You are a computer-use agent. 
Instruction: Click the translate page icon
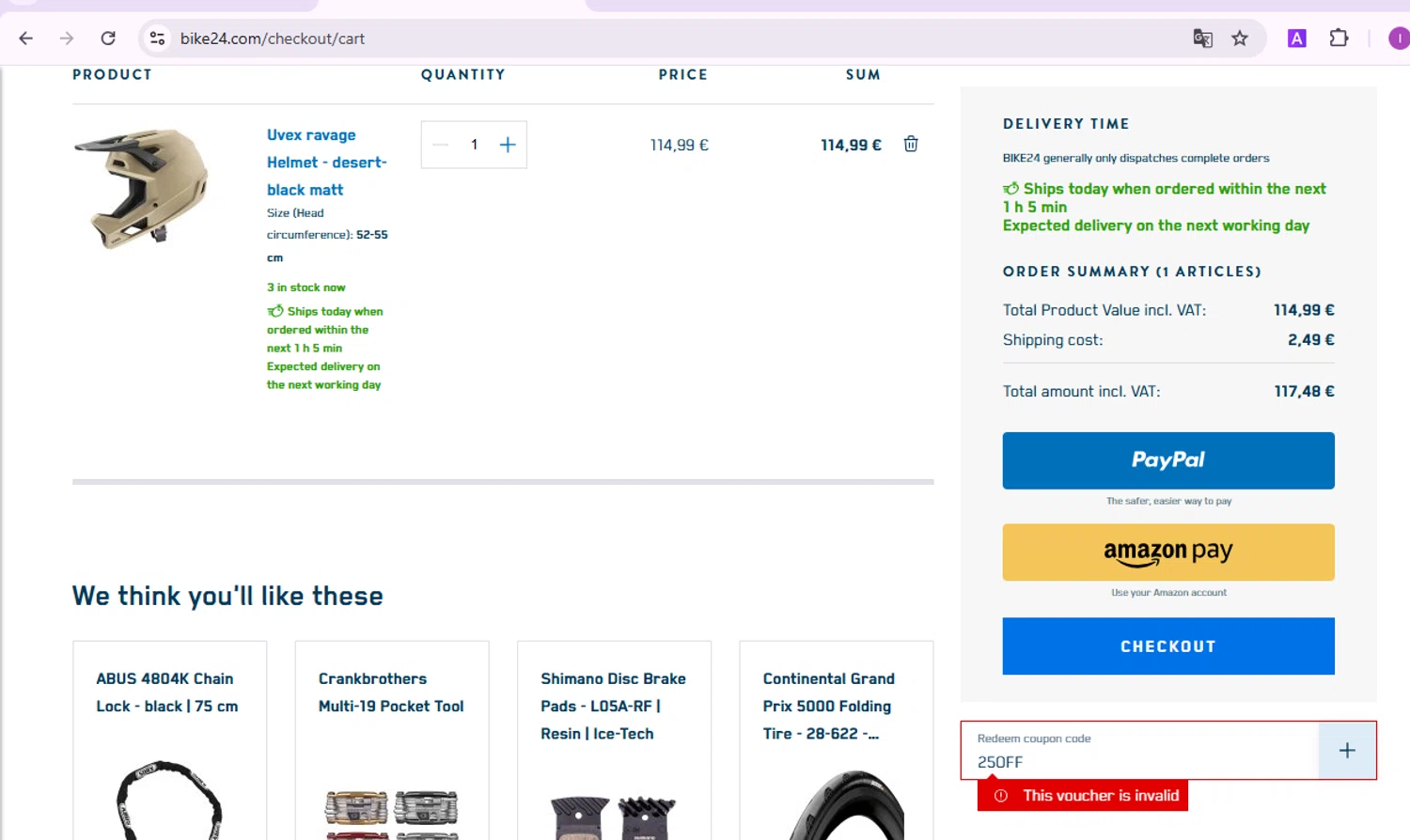(1202, 39)
